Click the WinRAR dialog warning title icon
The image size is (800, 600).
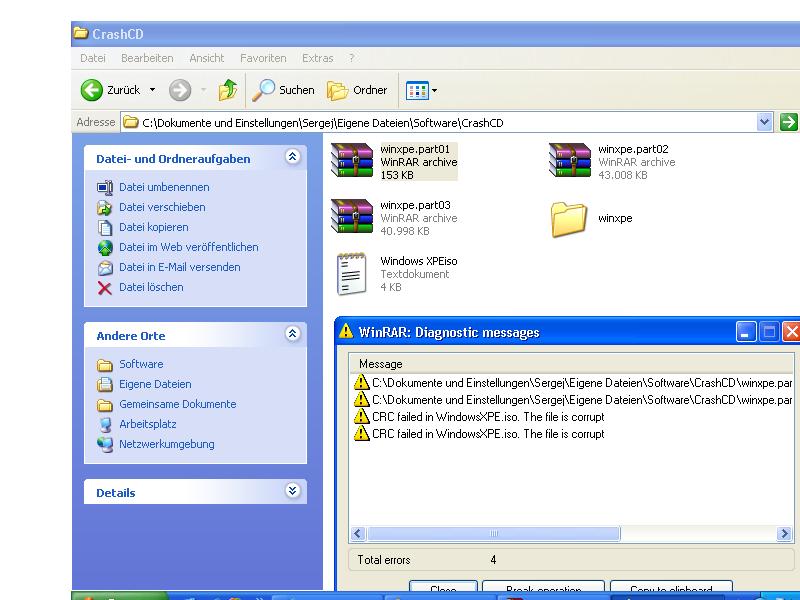click(346, 332)
